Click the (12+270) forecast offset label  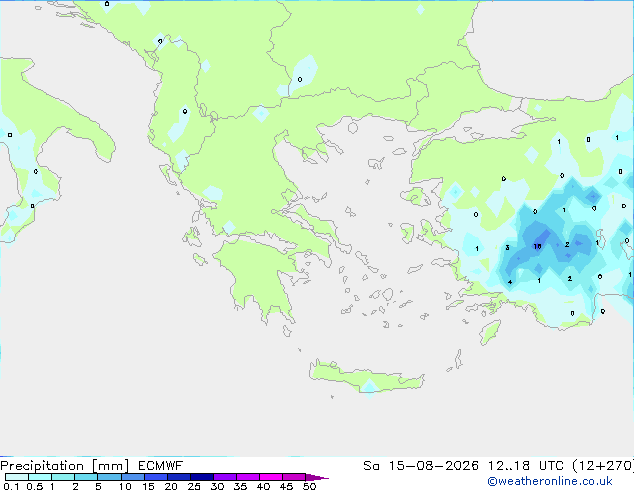[x=603, y=466]
